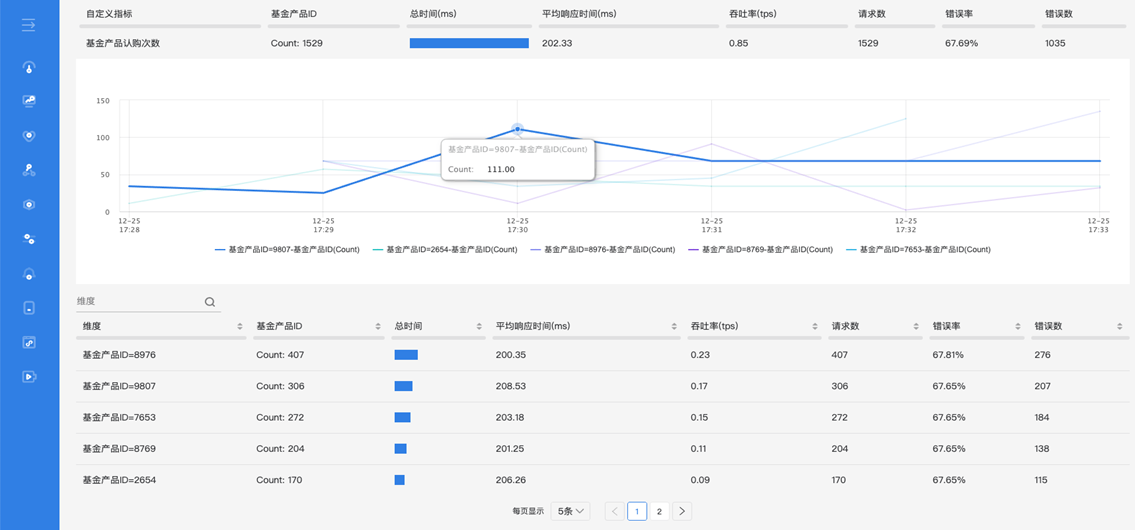Viewport: 1135px width, 530px height.
Task: Open the sliders configuration sidebar icon
Action: click(29, 239)
